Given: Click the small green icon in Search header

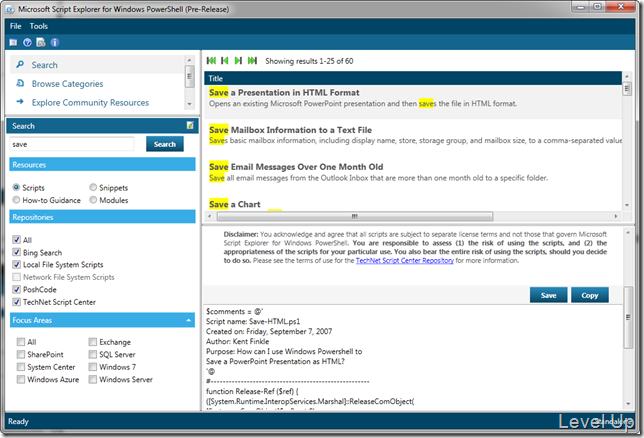Looking at the screenshot, I should pyautogui.click(x=190, y=125).
